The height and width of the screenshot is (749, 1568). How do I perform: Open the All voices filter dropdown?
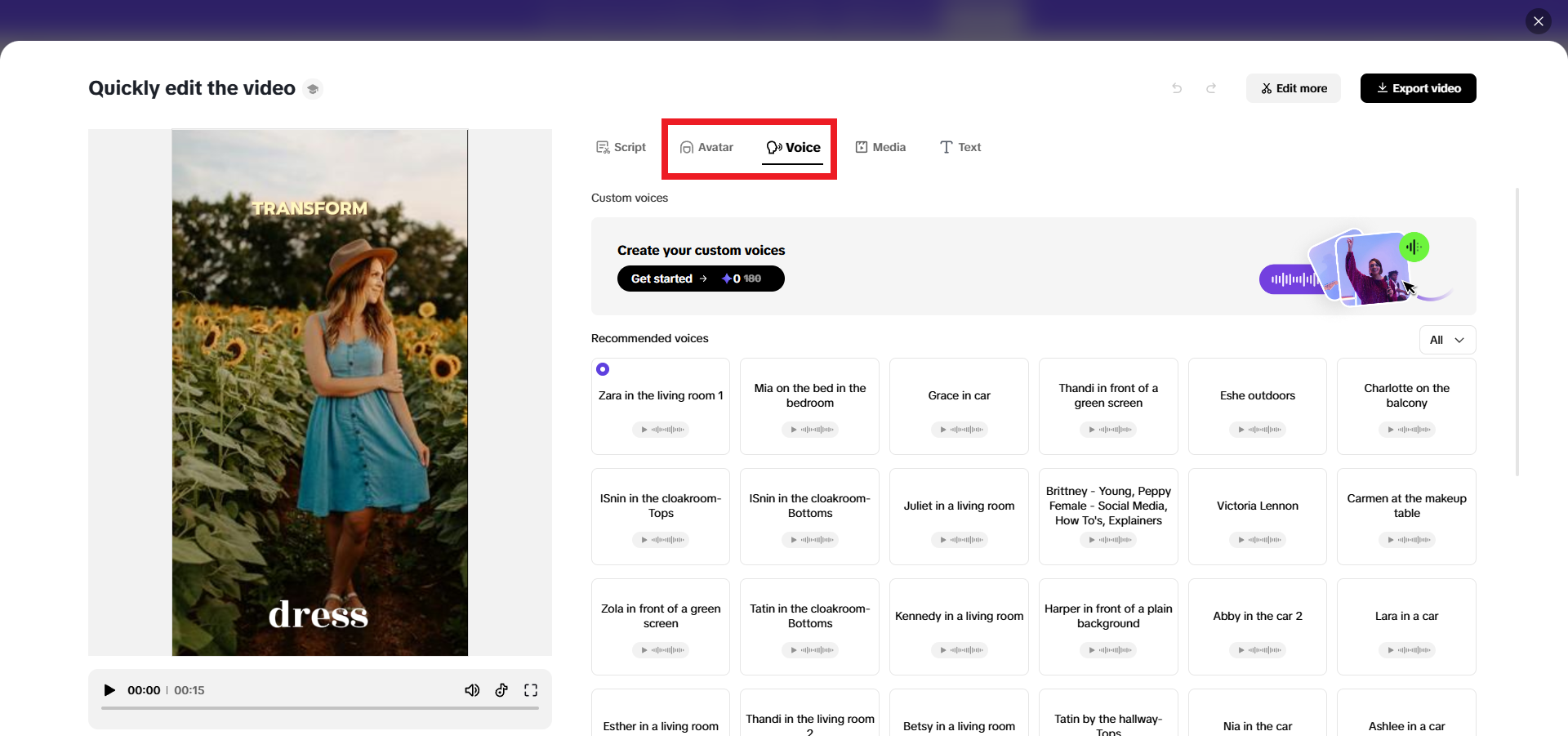[x=1447, y=340]
